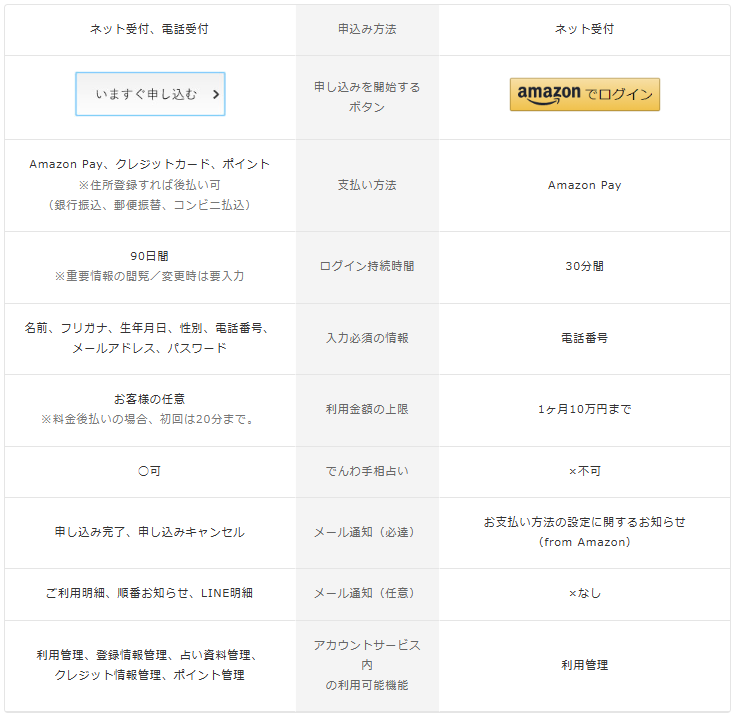The height and width of the screenshot is (717, 735).
Task: Click the Amazon Pay cell in right column
Action: point(585,185)
